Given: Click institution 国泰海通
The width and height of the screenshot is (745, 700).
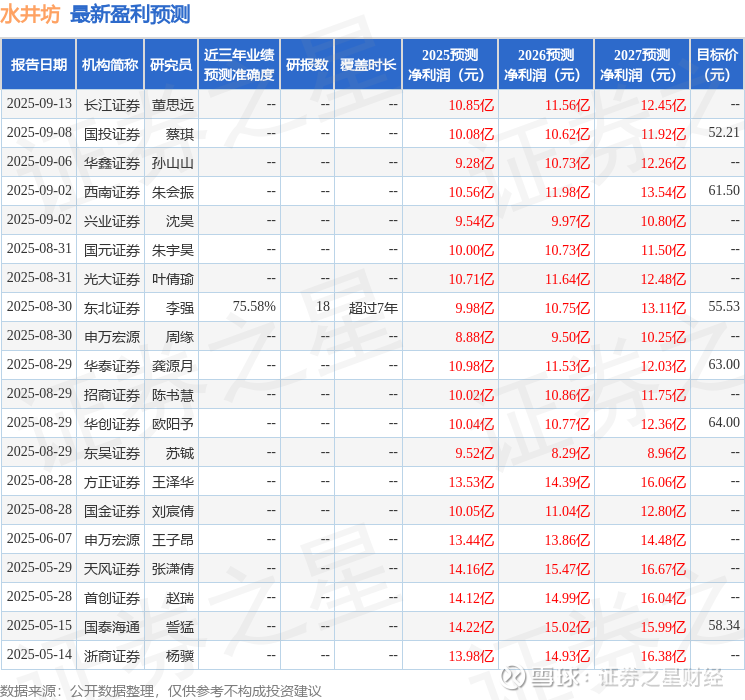Looking at the screenshot, I should point(112,627).
